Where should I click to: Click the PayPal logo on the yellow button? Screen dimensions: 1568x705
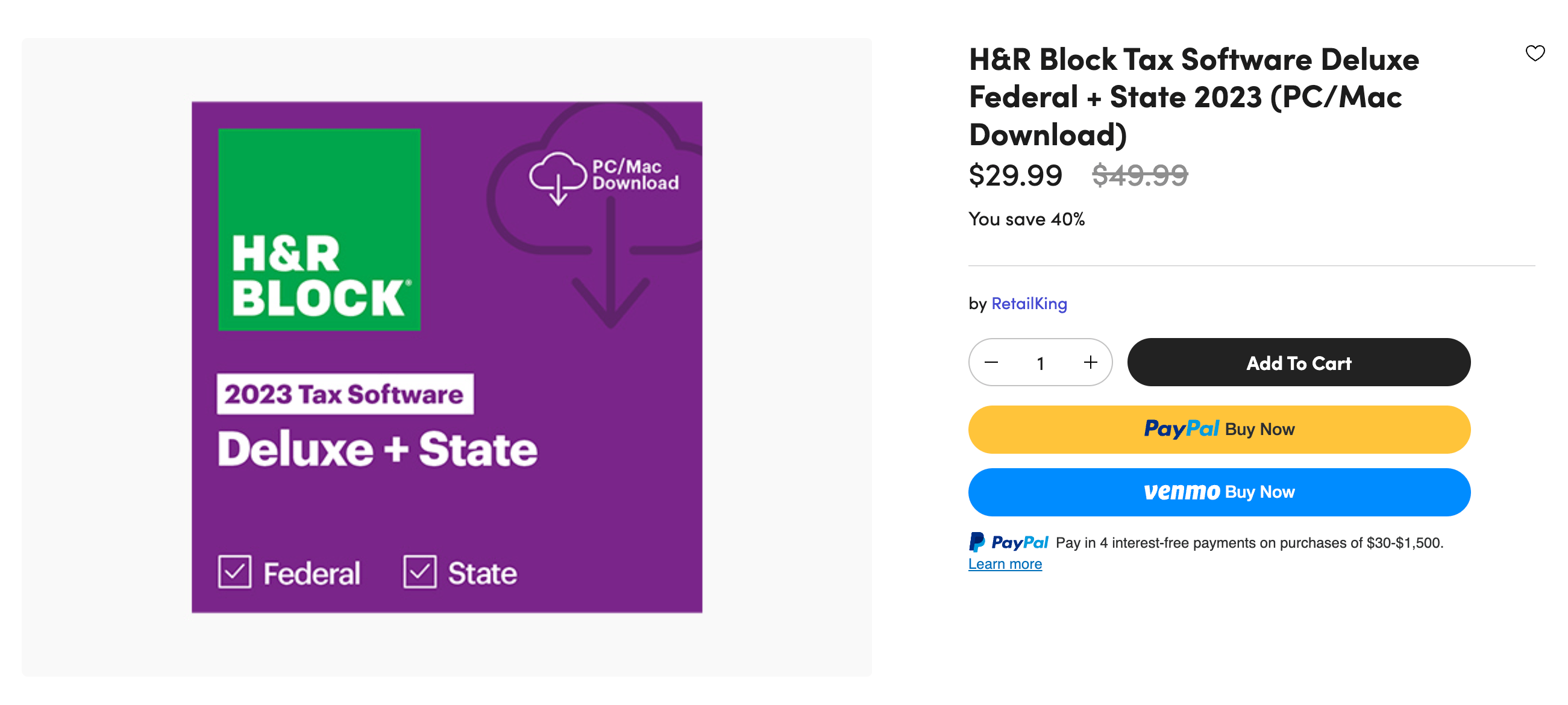[x=1182, y=428]
